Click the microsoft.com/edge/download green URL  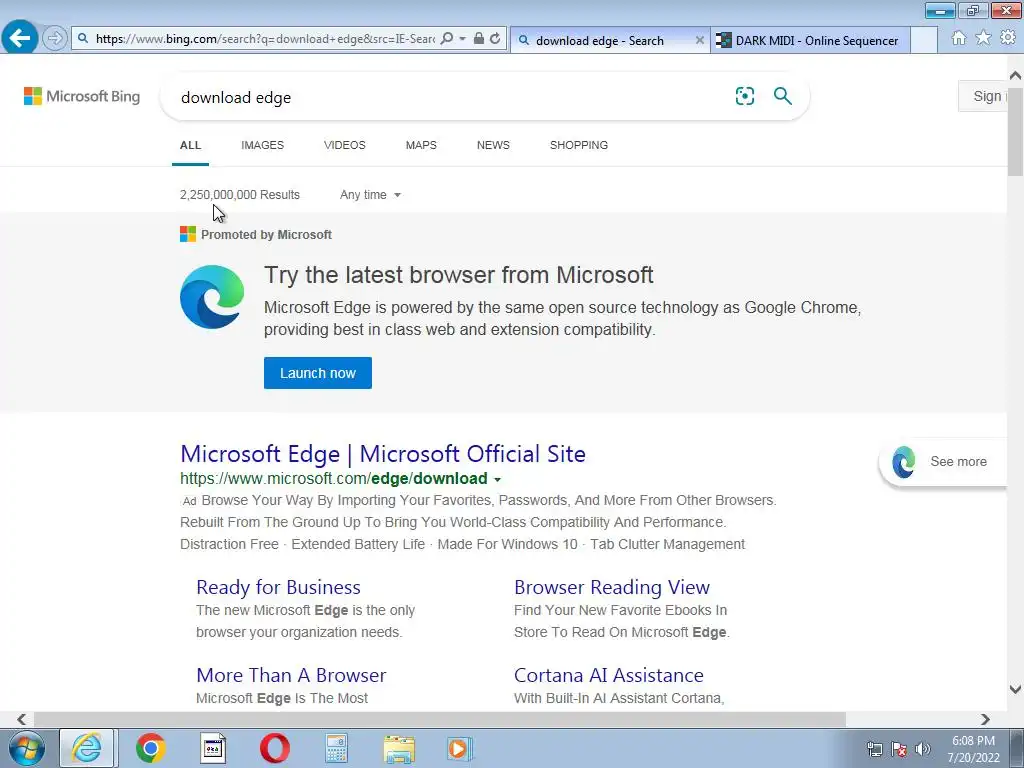334,479
